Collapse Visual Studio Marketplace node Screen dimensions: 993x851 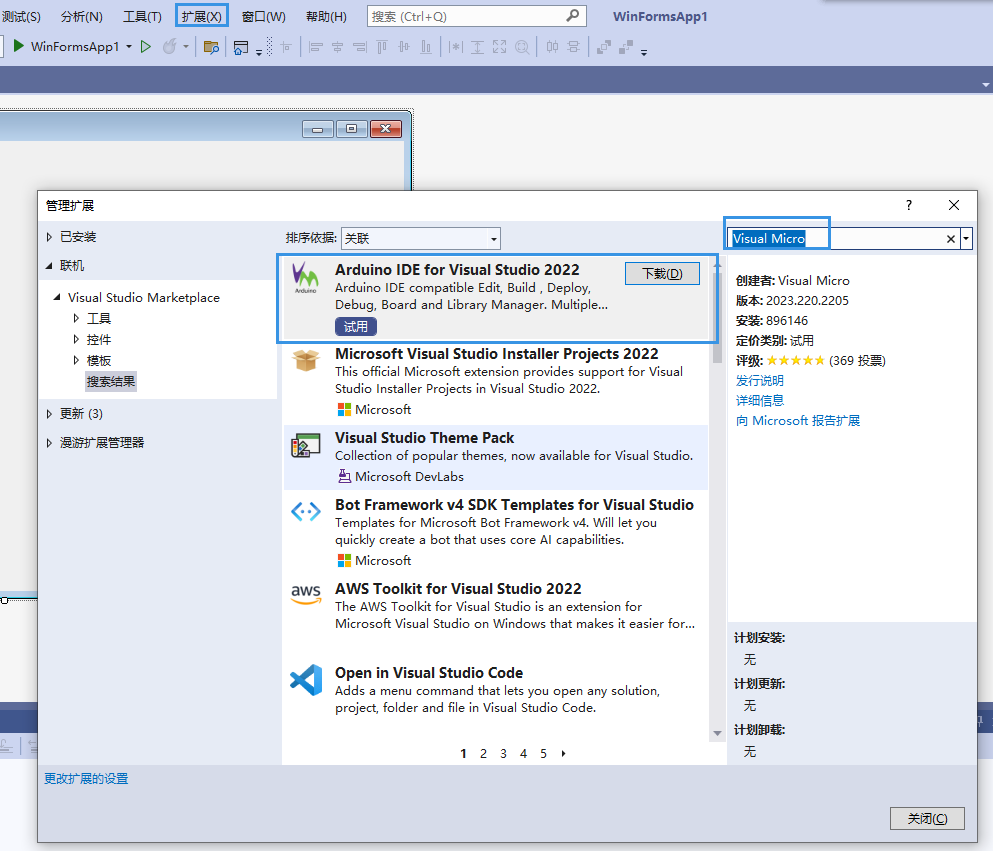(x=57, y=297)
